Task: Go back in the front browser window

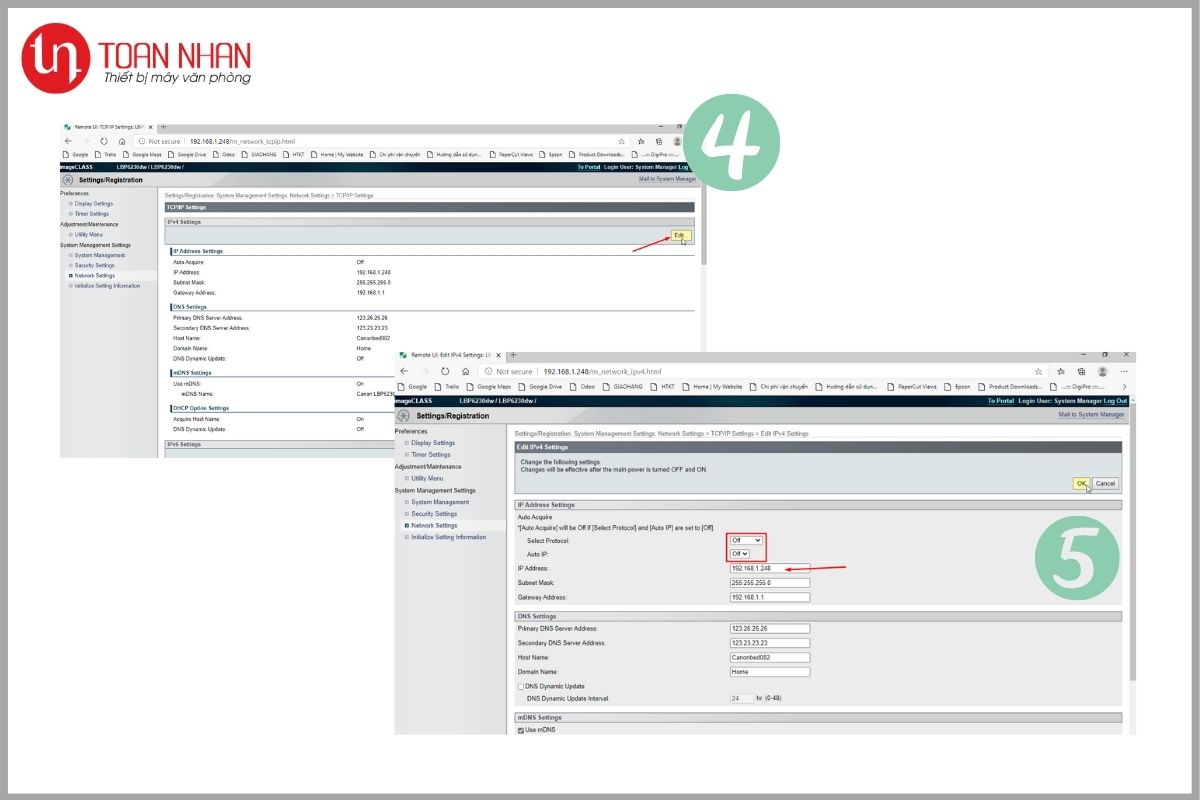Action: pos(404,371)
